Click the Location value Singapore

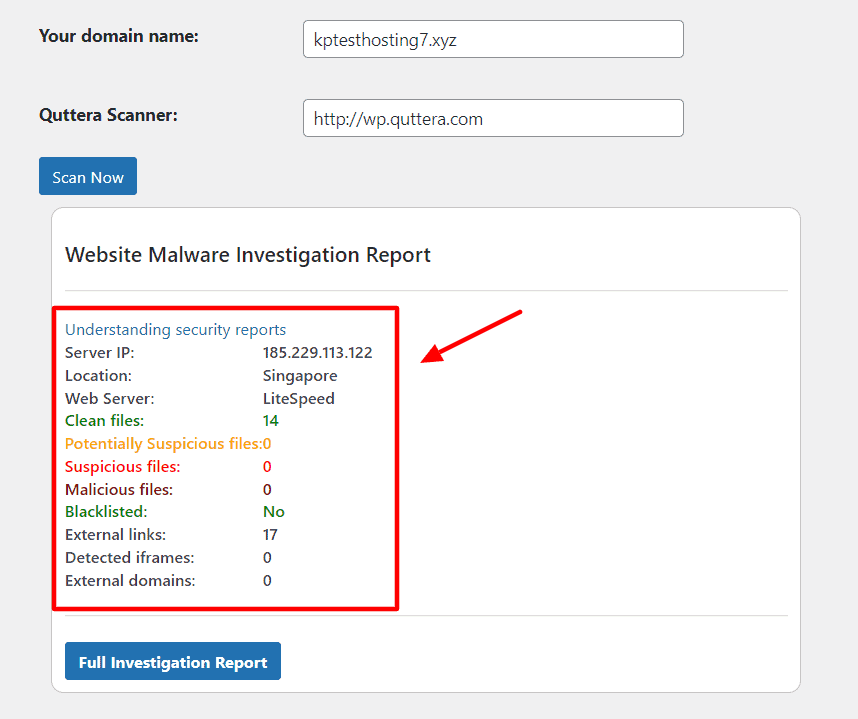(x=300, y=376)
